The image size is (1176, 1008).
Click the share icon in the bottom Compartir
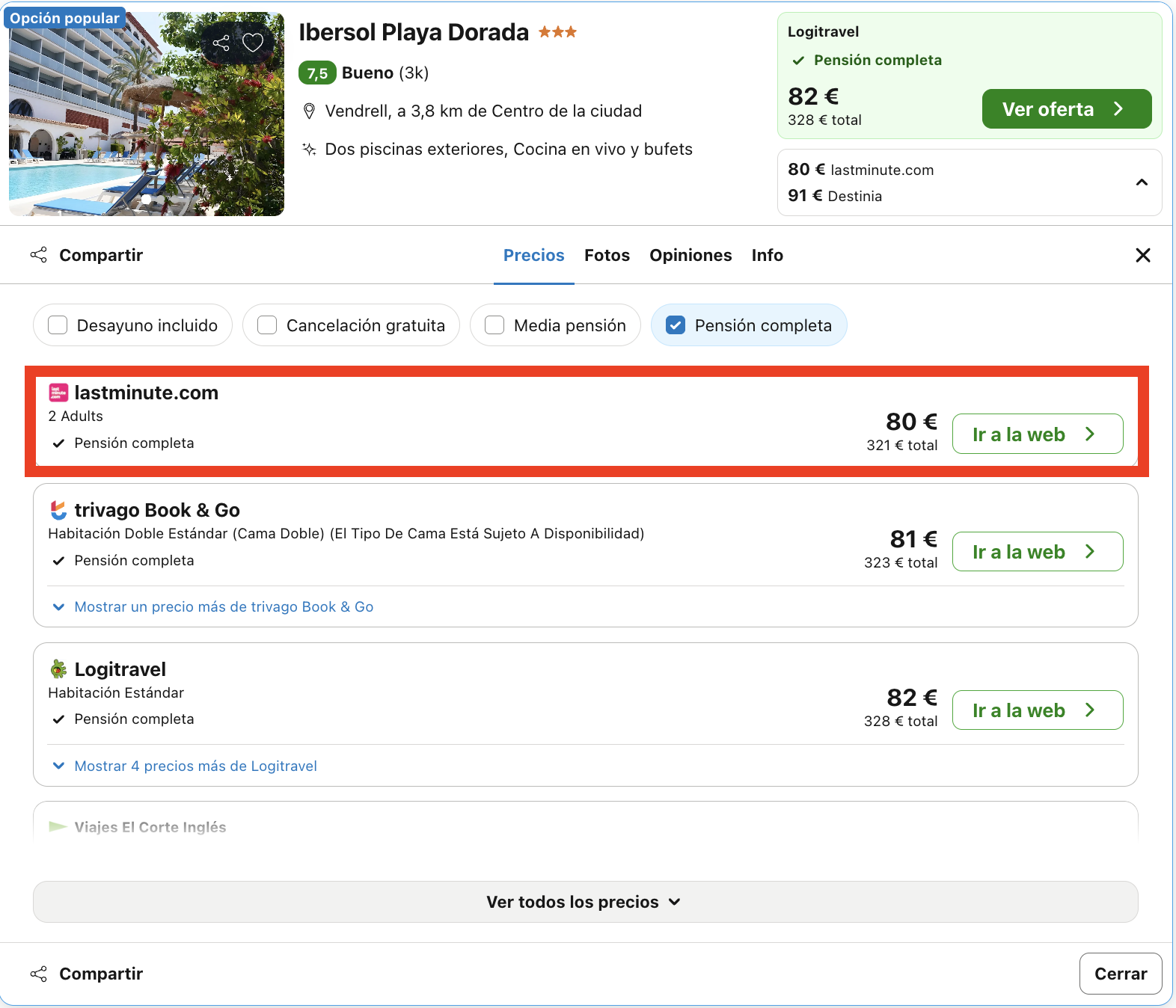pyautogui.click(x=38, y=974)
